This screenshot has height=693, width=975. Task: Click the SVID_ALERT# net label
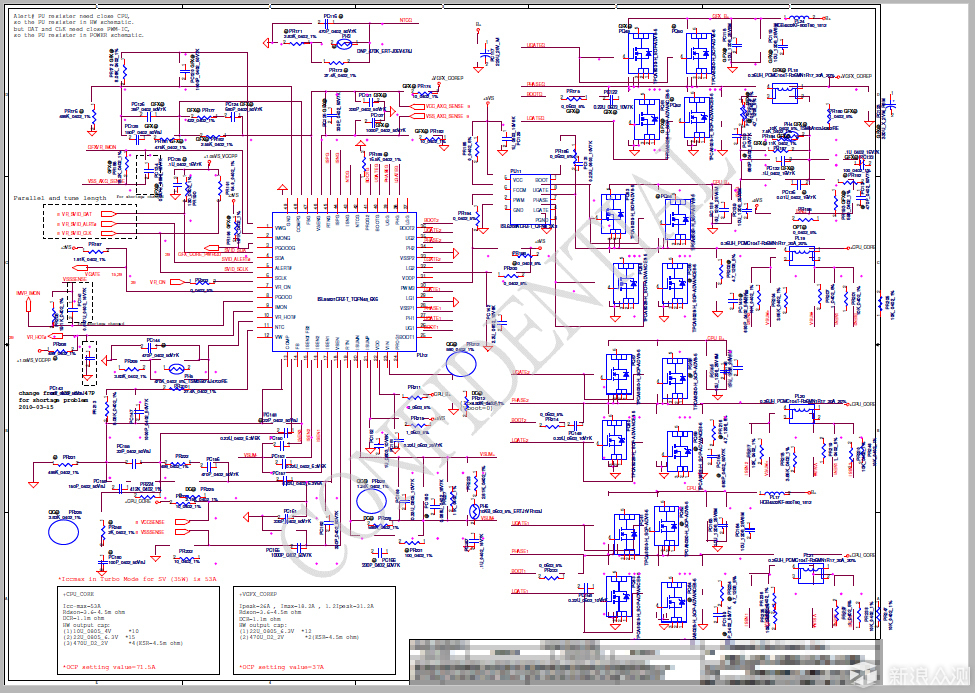pyautogui.click(x=236, y=259)
